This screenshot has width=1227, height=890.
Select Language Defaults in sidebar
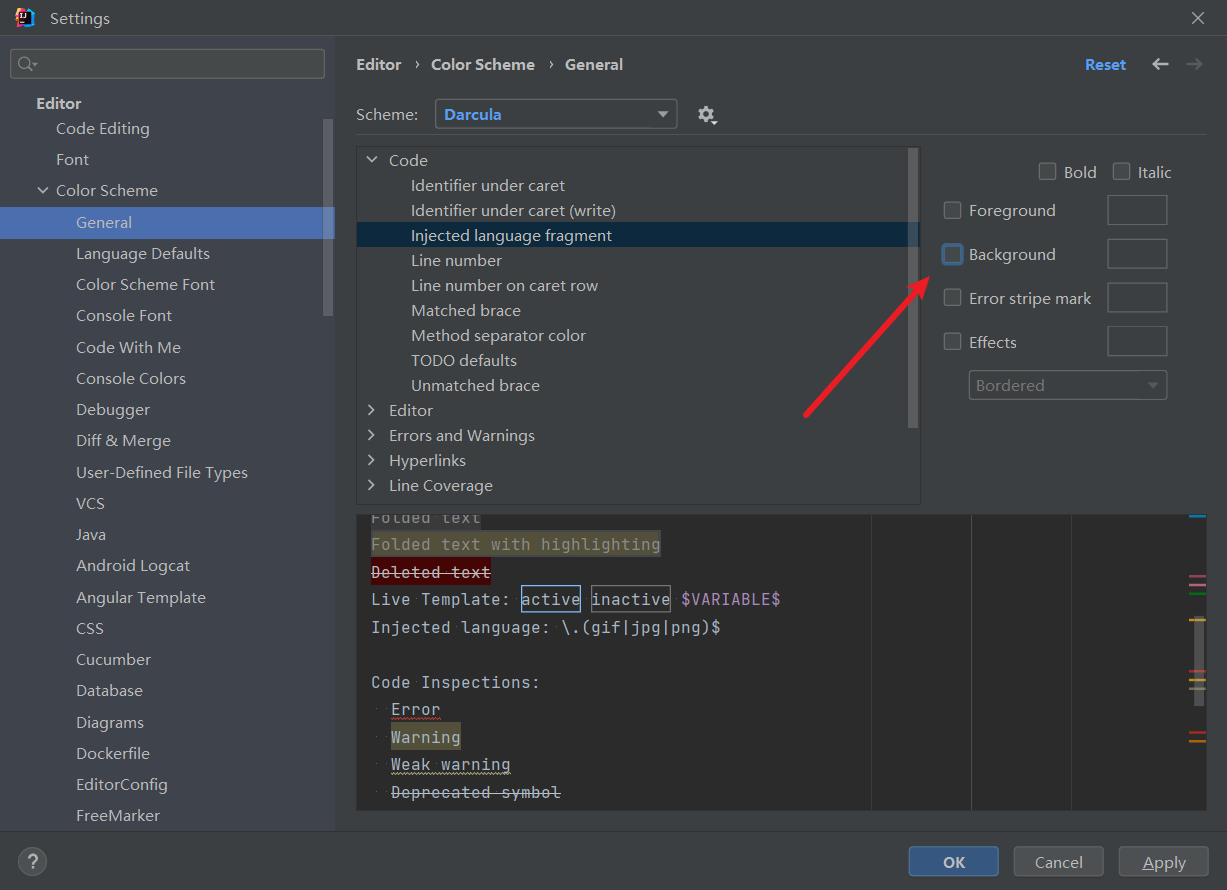(x=143, y=253)
